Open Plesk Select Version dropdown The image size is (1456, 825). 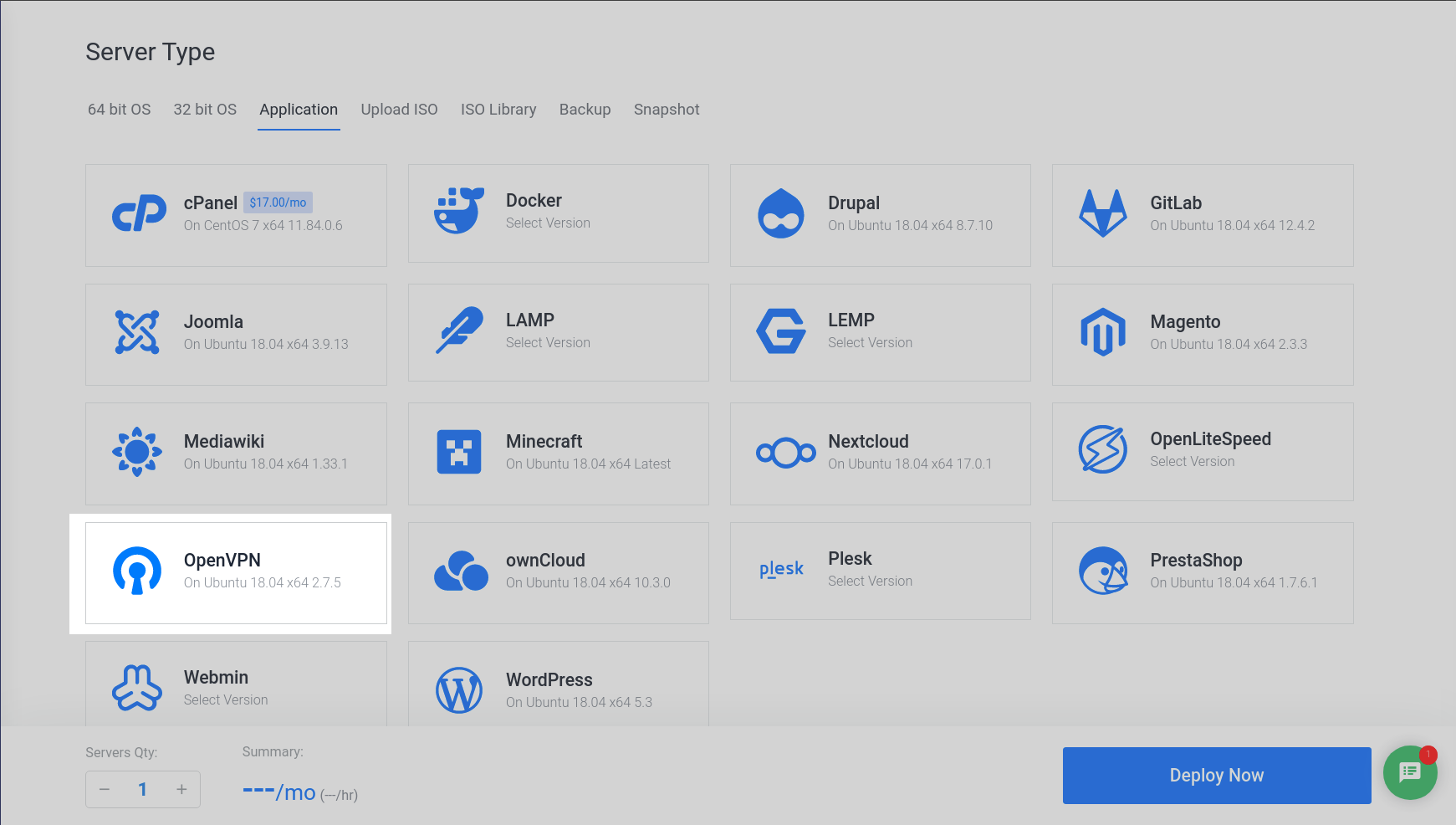(870, 582)
